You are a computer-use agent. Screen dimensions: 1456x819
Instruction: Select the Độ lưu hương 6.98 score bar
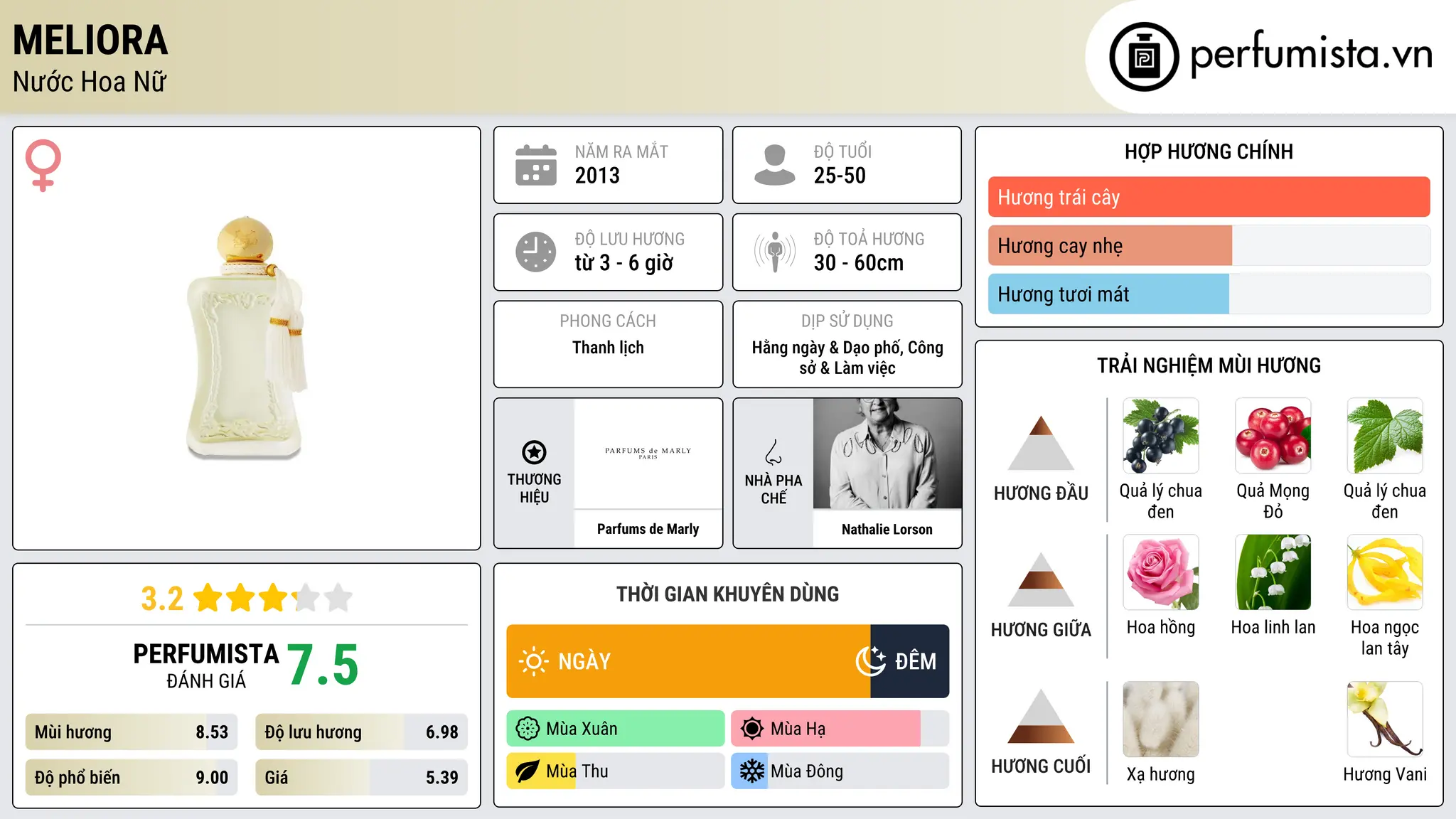point(362,732)
